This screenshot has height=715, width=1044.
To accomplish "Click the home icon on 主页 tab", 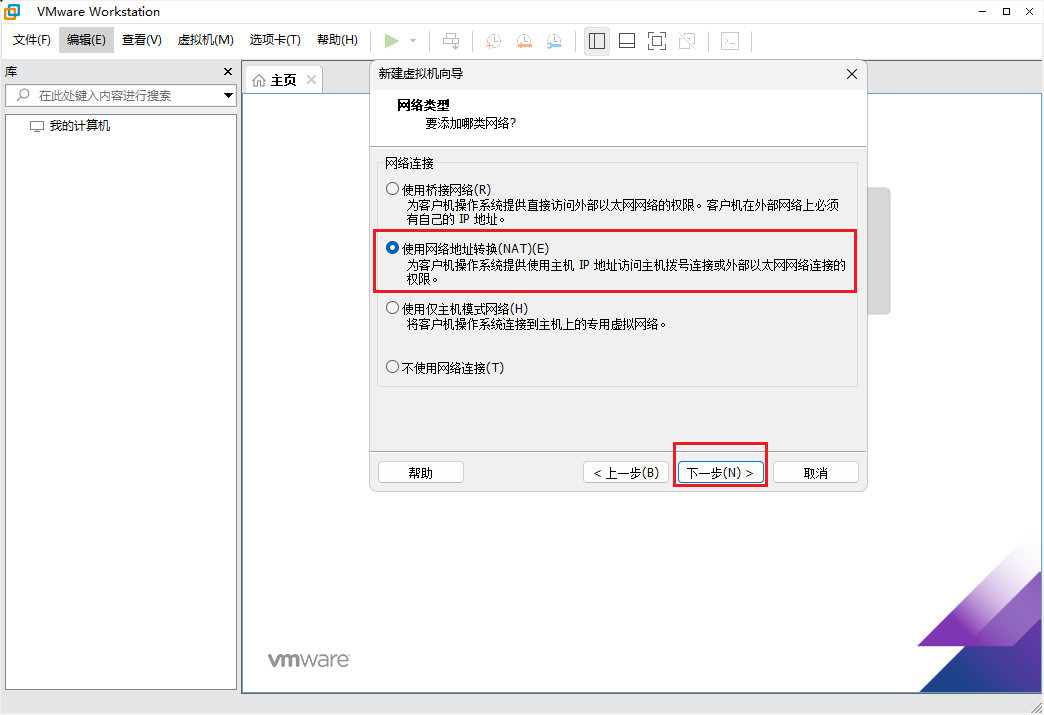I will (x=259, y=81).
